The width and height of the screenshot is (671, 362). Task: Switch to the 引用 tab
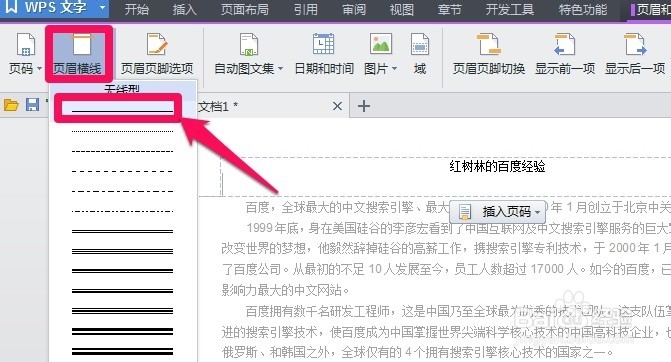click(306, 9)
